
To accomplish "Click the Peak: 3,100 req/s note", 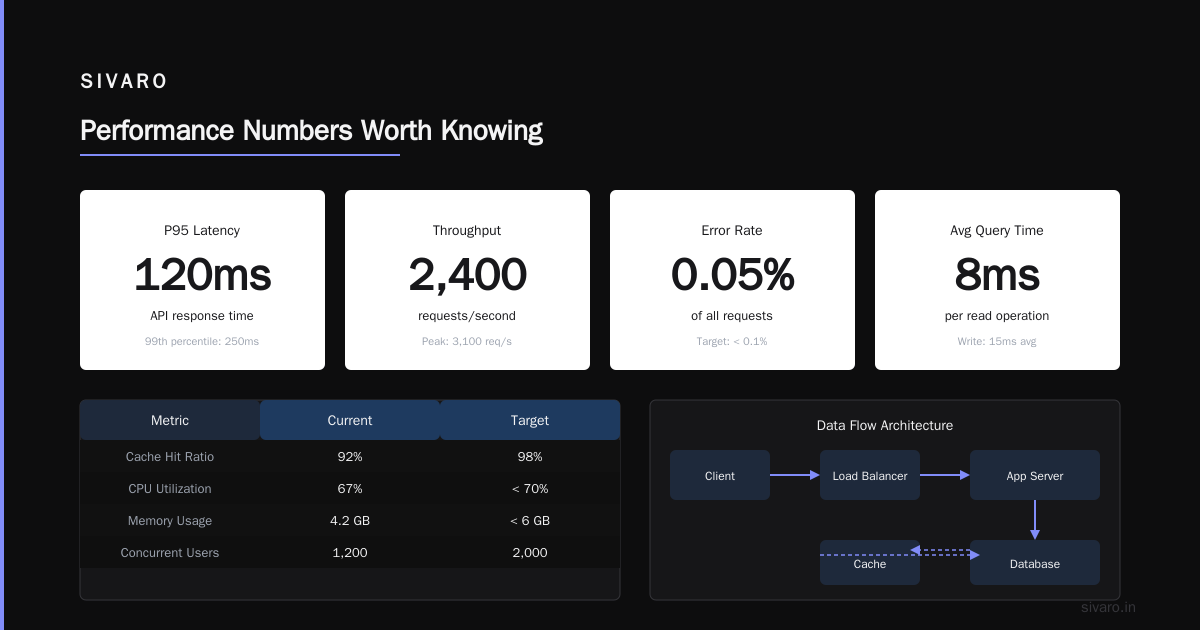I will tap(467, 341).
